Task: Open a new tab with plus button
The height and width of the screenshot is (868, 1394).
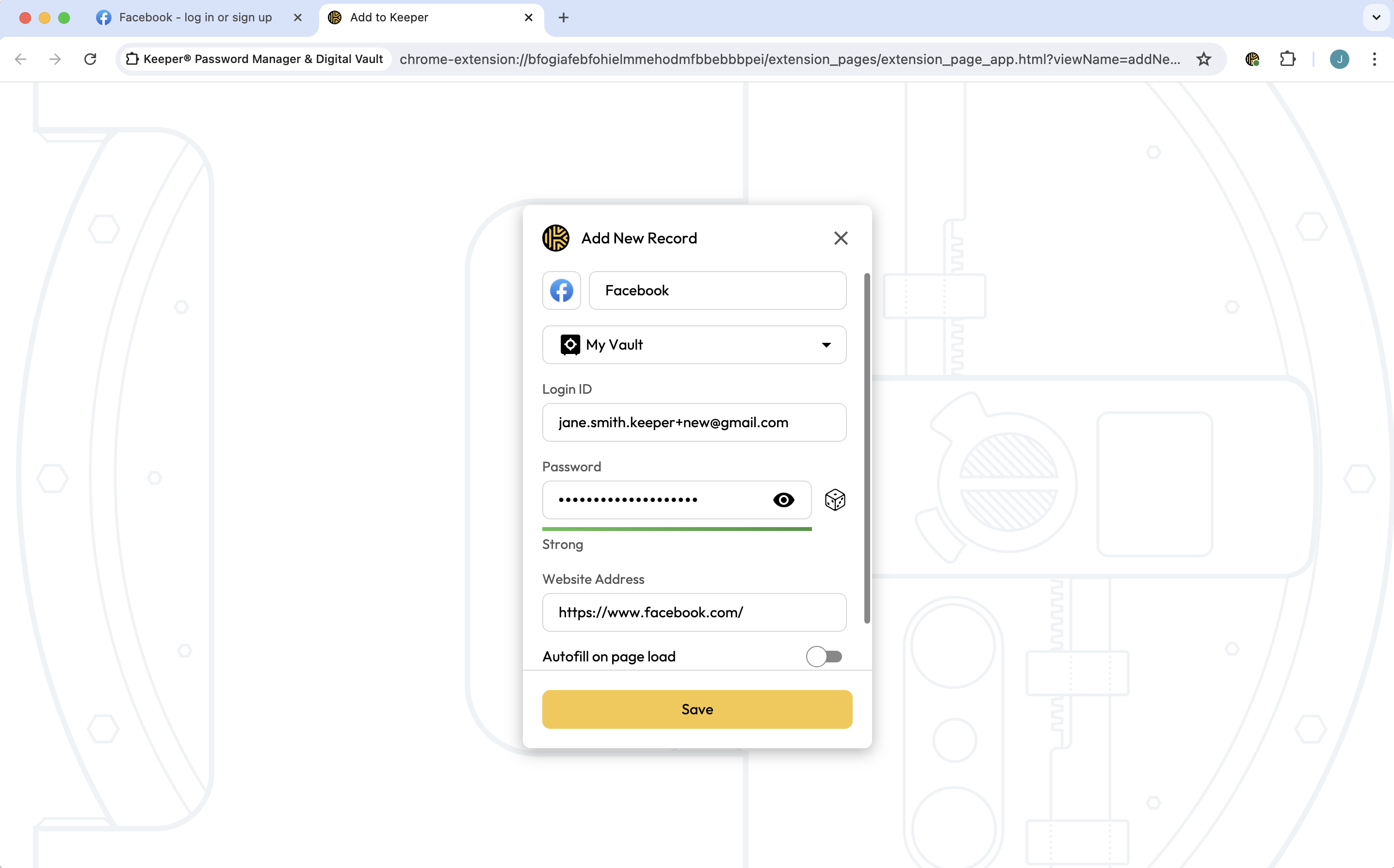Action: tap(563, 17)
